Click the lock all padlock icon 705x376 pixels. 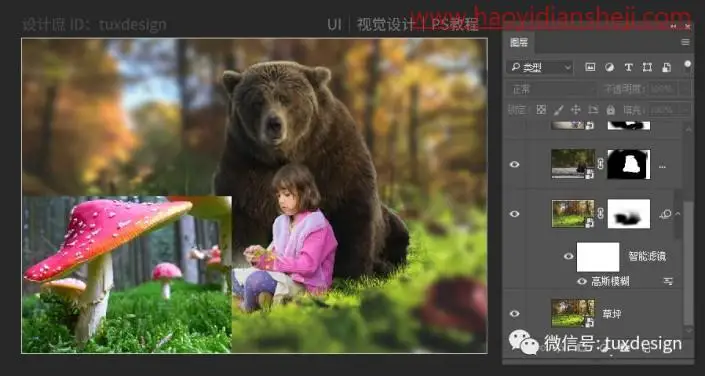611,109
